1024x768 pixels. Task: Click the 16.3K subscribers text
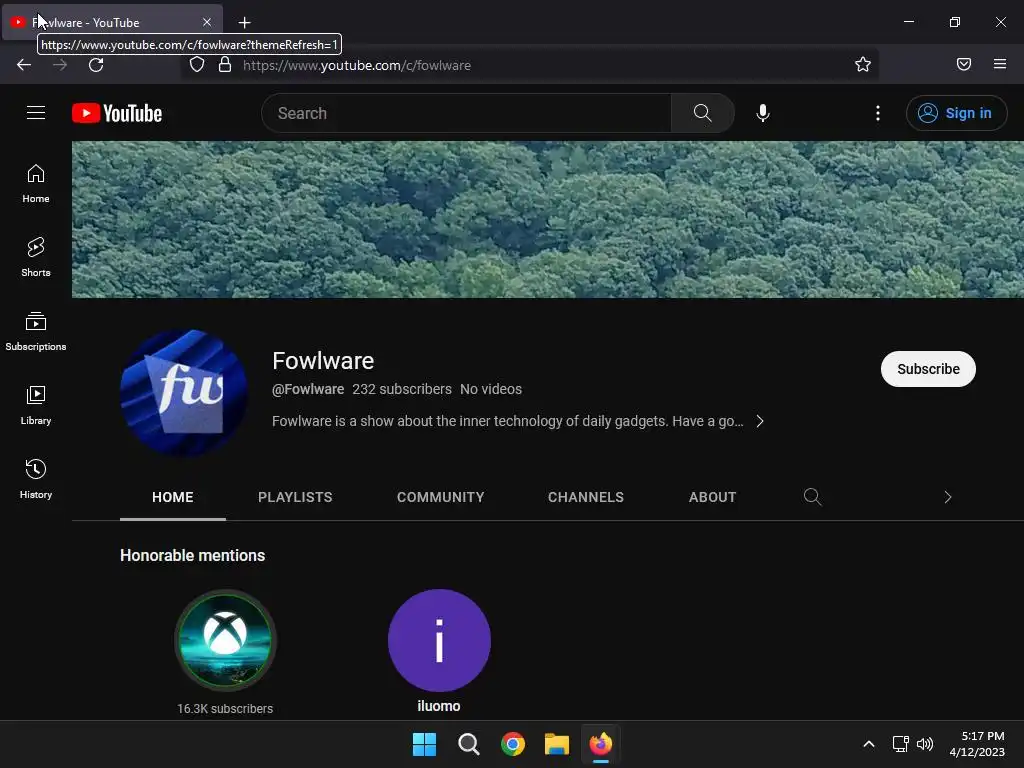225,709
